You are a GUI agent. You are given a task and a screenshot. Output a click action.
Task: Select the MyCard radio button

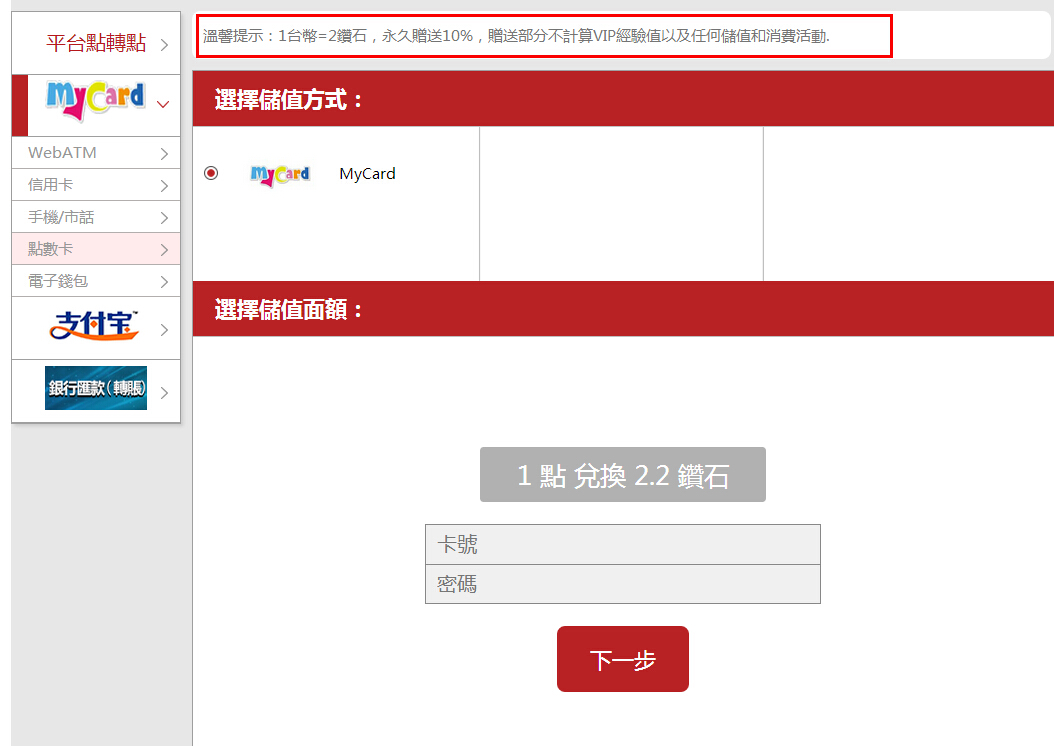211,173
